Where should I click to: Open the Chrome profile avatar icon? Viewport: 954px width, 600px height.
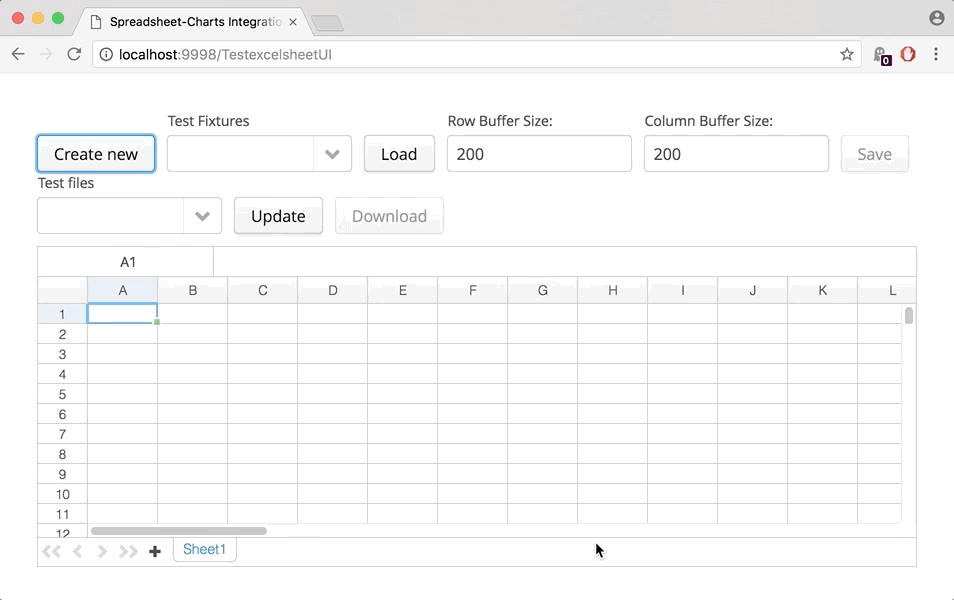tap(937, 18)
